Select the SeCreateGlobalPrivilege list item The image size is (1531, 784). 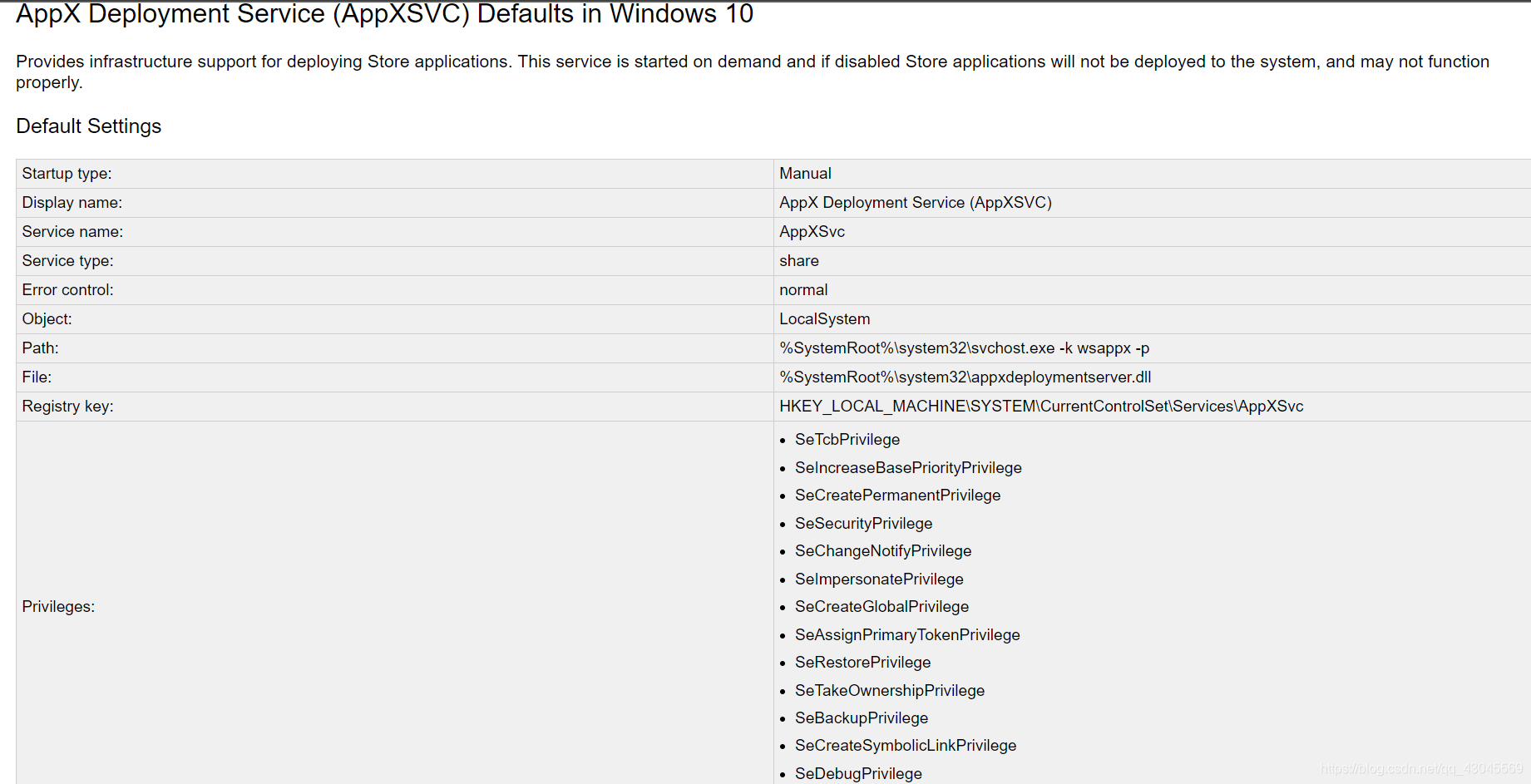click(x=882, y=607)
